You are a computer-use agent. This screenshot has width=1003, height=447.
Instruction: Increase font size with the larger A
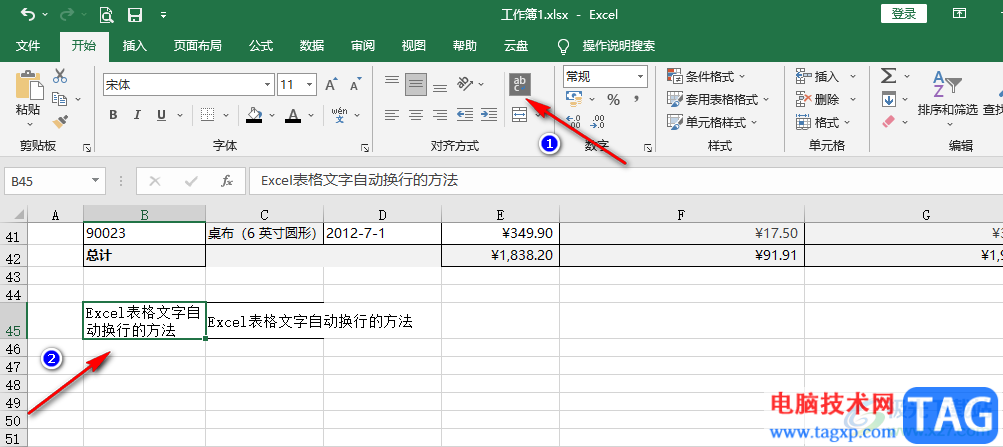point(331,84)
